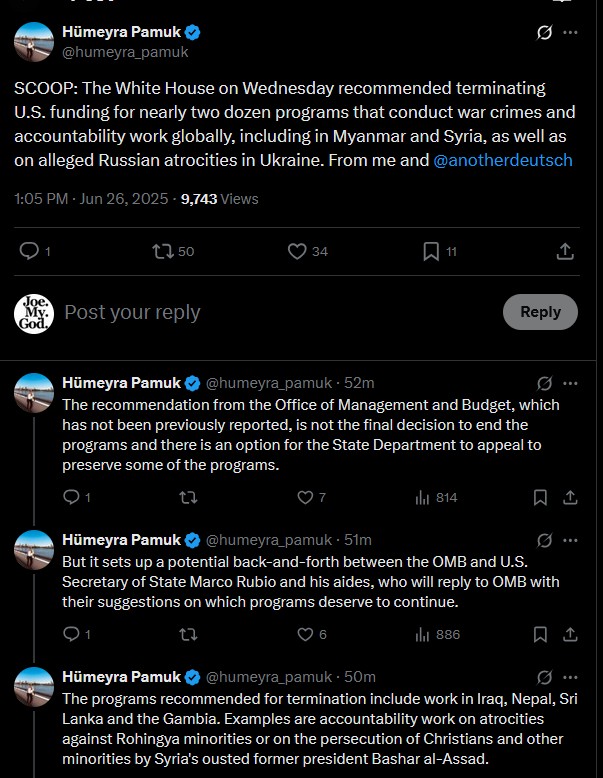Repost the 51m reply about OMB back-and-forth

pyautogui.click(x=188, y=634)
